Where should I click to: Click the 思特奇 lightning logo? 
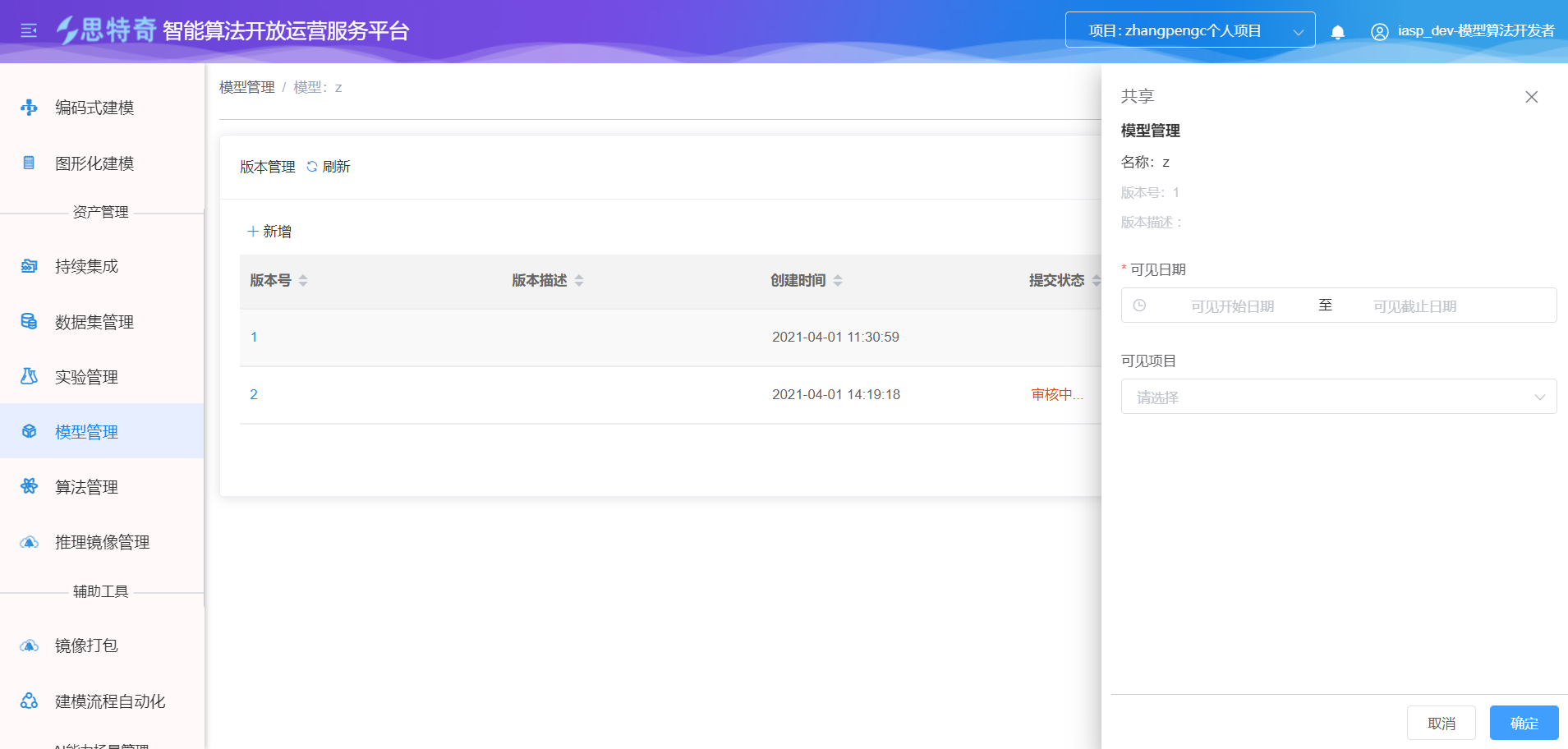click(x=67, y=30)
